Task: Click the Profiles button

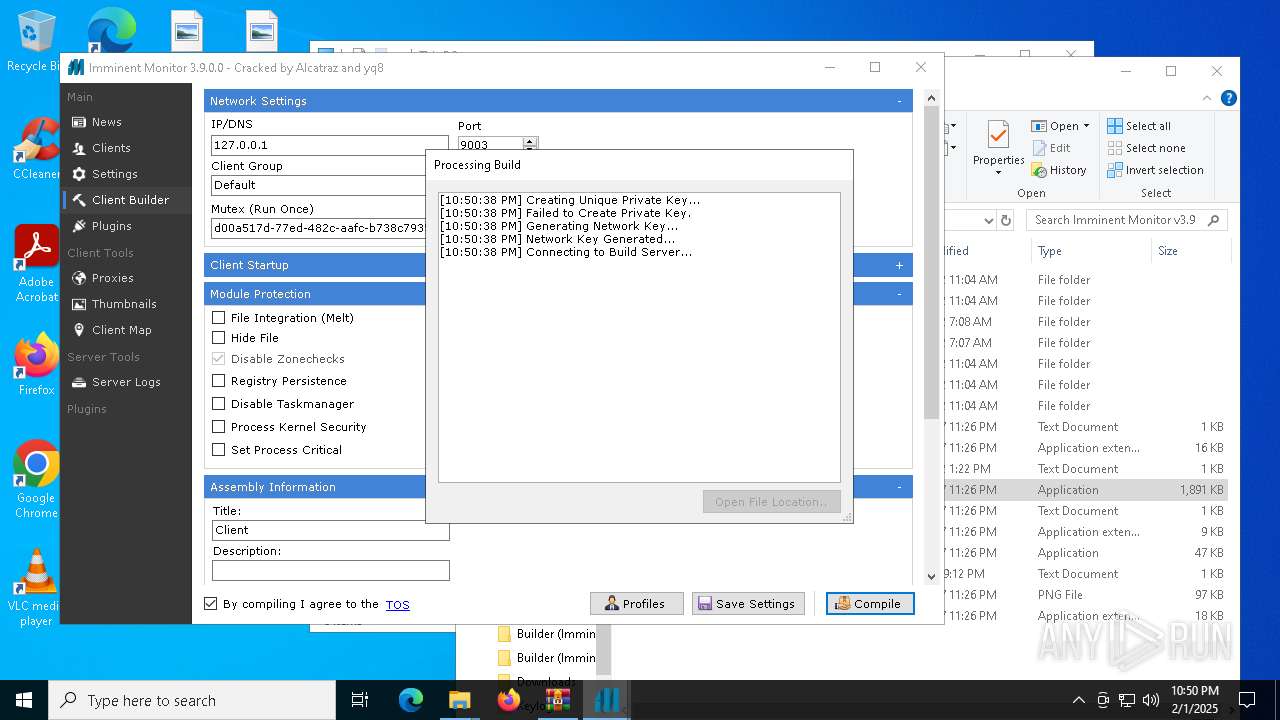Action: 637,604
